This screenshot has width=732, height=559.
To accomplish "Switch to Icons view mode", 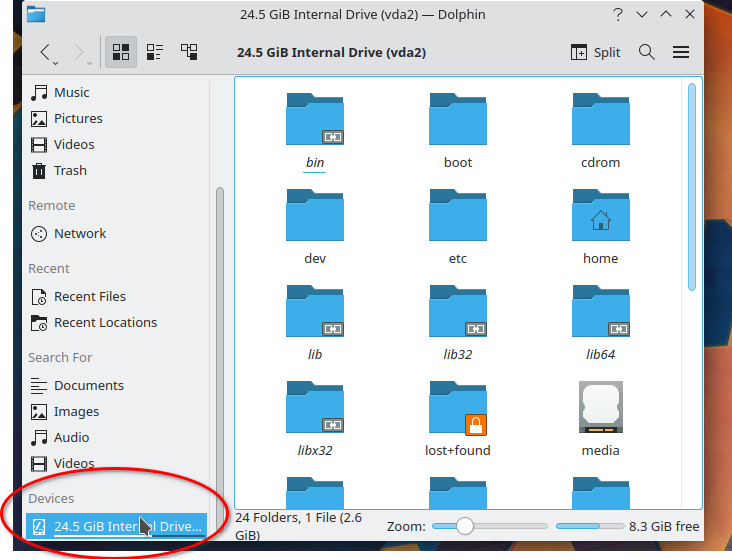I will click(122, 52).
